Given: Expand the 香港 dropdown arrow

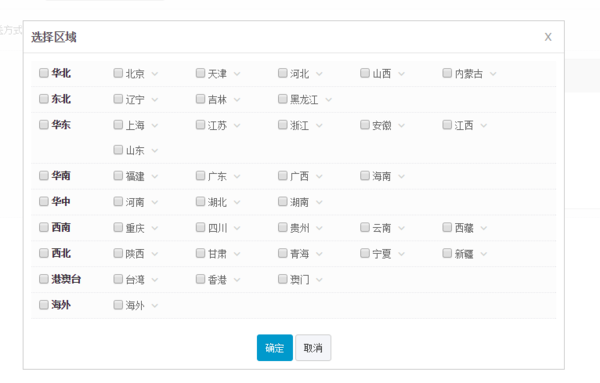Looking at the screenshot, I should click(x=237, y=280).
